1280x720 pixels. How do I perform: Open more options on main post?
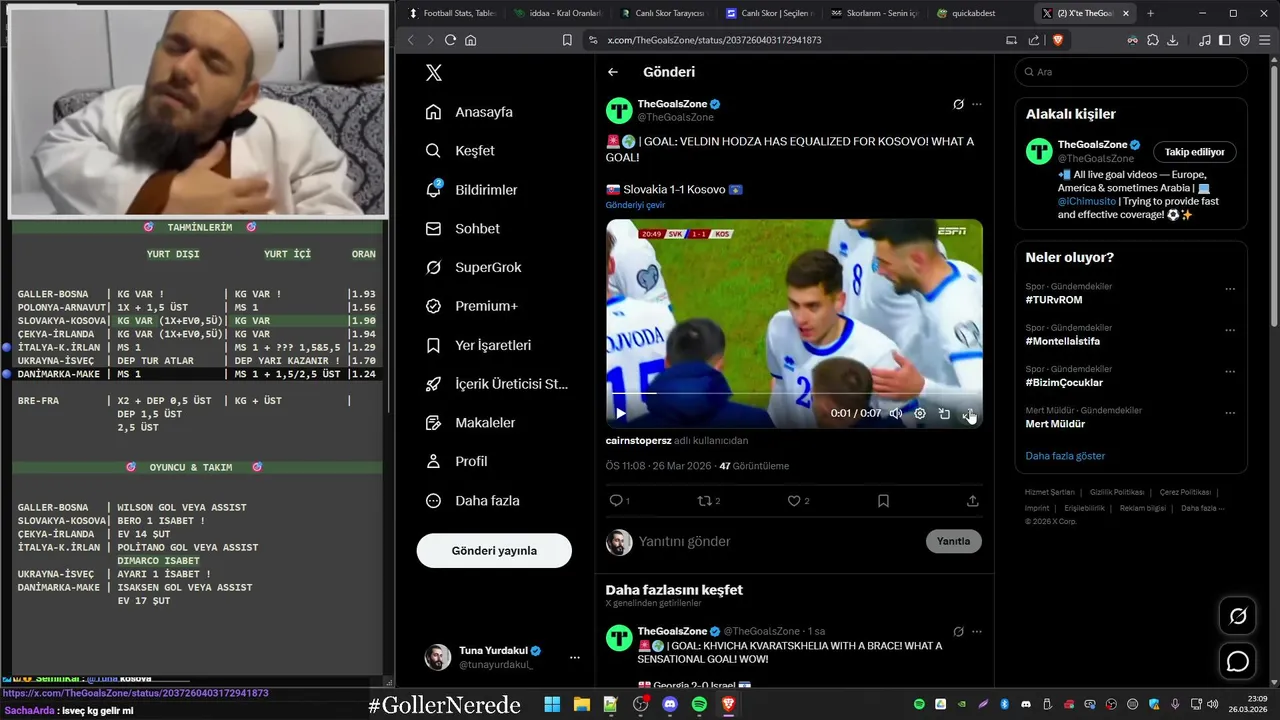click(977, 104)
